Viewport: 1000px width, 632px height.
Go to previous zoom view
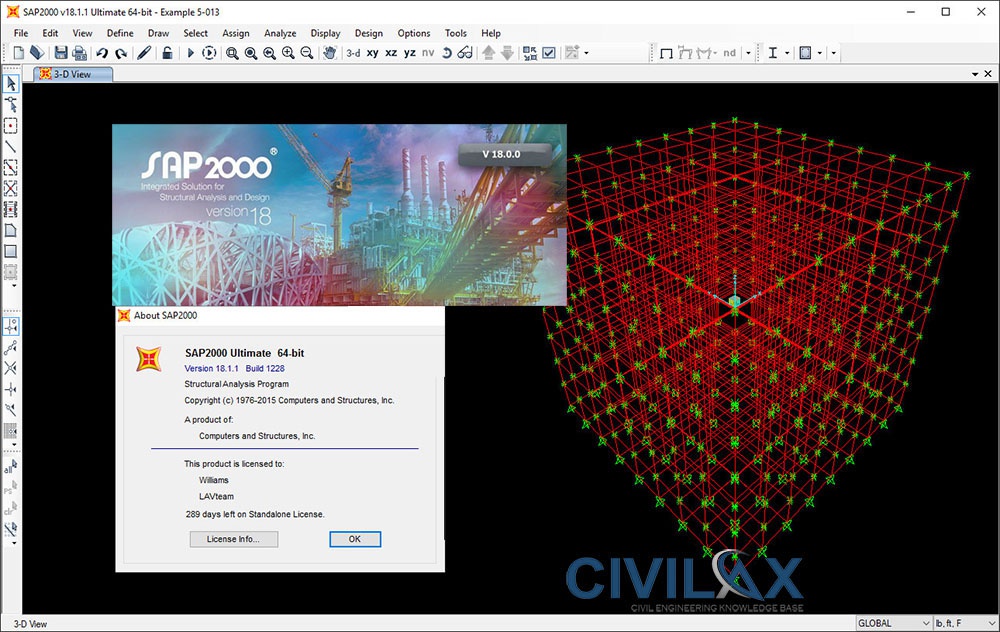(270, 53)
